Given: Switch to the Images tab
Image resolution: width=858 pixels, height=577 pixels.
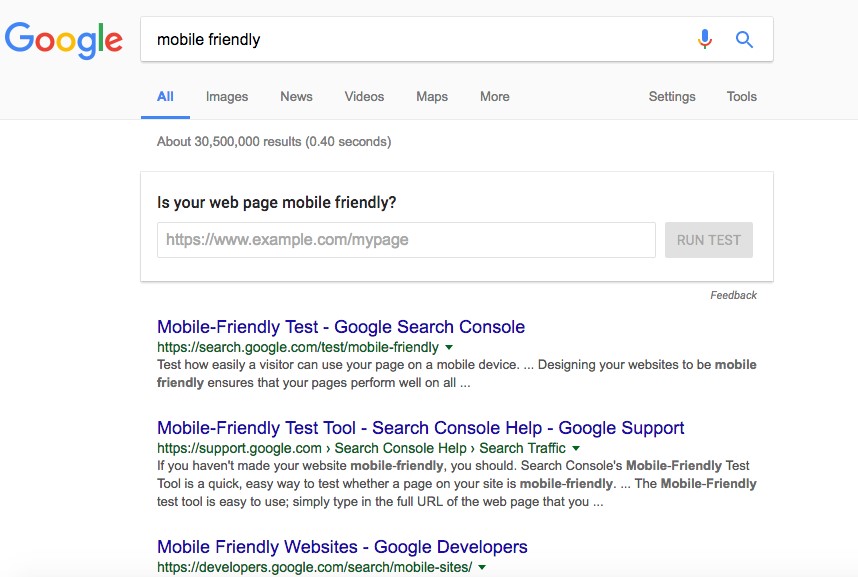Looking at the screenshot, I should coord(227,97).
